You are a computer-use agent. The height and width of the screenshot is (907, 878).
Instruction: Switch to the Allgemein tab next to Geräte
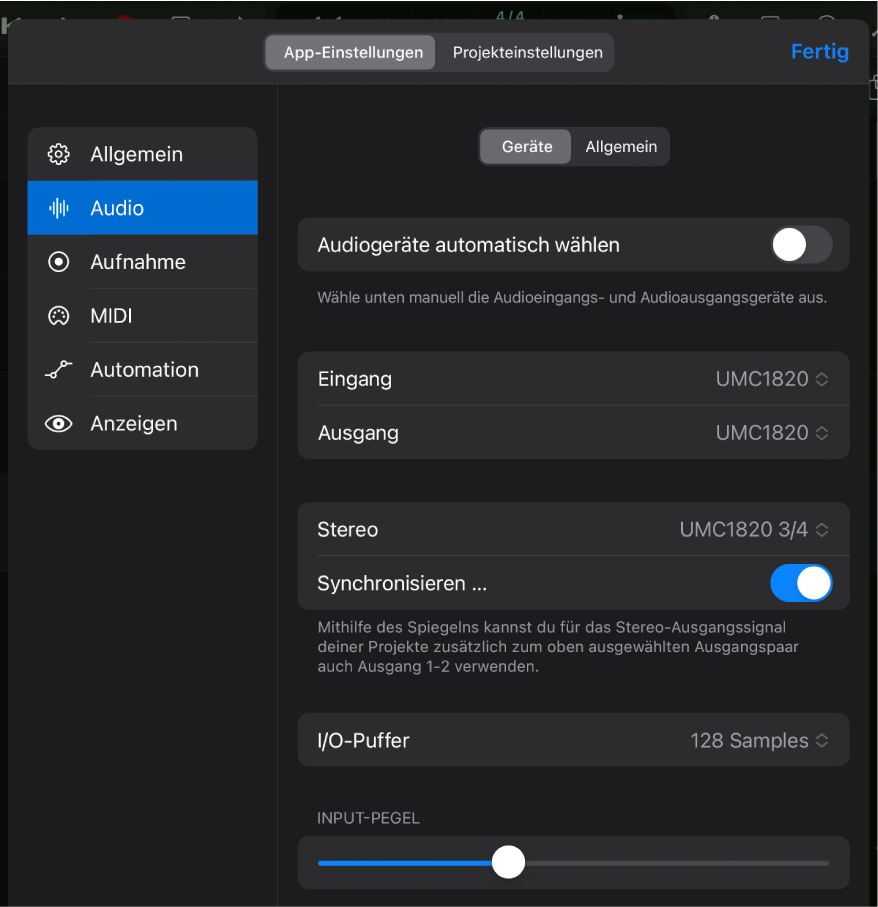620,146
